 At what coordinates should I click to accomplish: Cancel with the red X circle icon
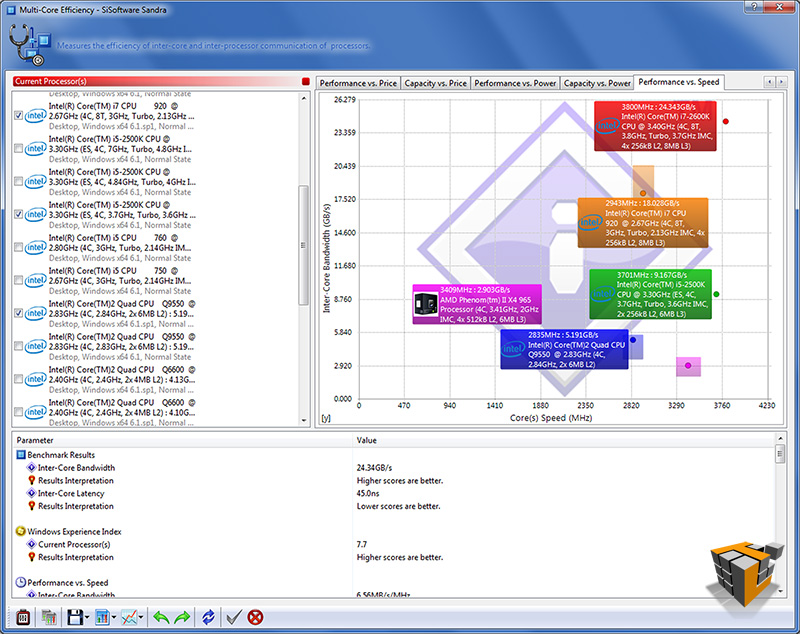[256, 618]
